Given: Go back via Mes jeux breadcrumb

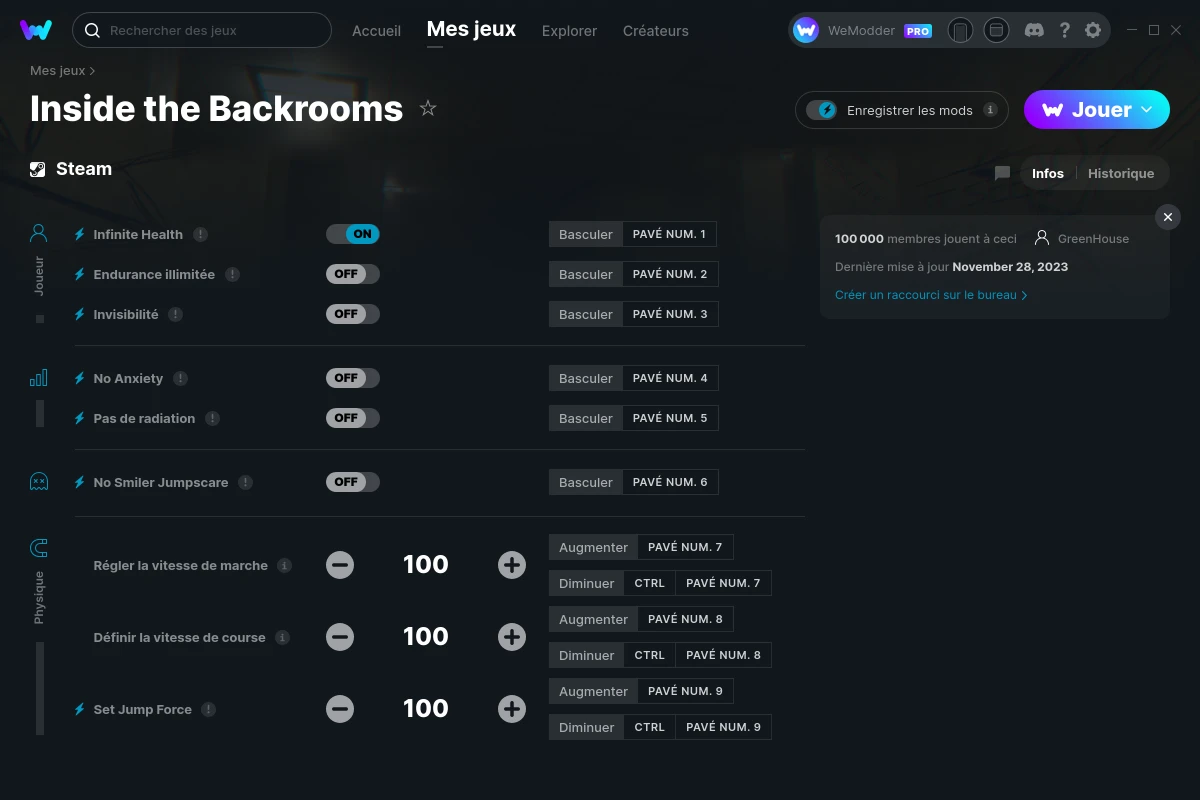Looking at the screenshot, I should [x=57, y=71].
